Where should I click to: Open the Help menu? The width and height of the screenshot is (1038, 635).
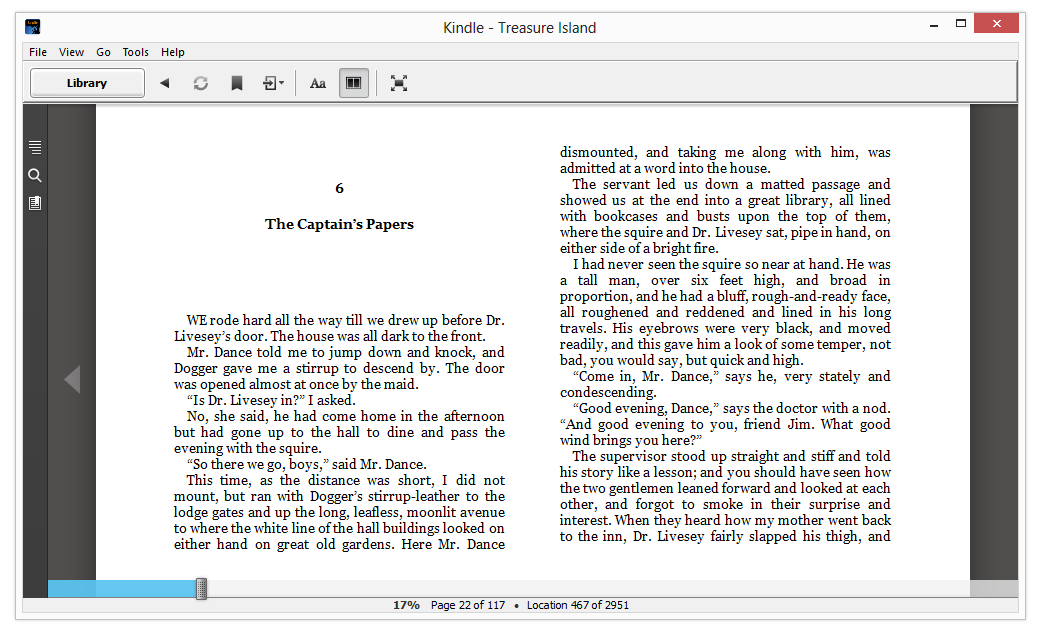click(x=173, y=52)
